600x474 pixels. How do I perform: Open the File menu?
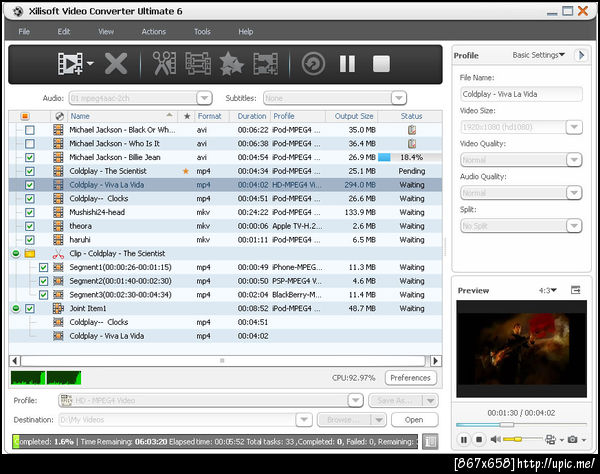pos(24,31)
